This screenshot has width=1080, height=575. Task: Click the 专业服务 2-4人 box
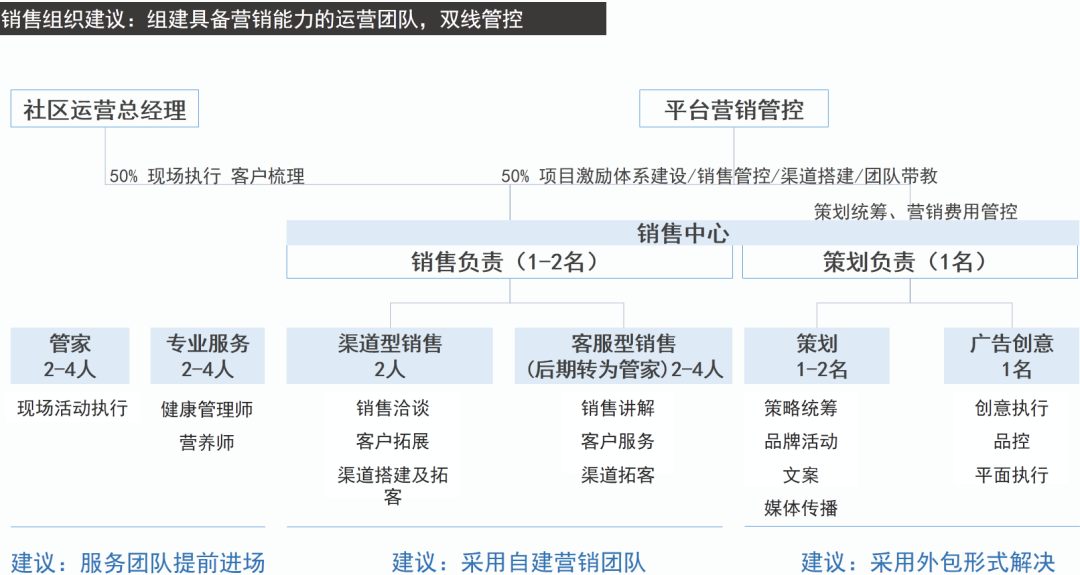207,356
